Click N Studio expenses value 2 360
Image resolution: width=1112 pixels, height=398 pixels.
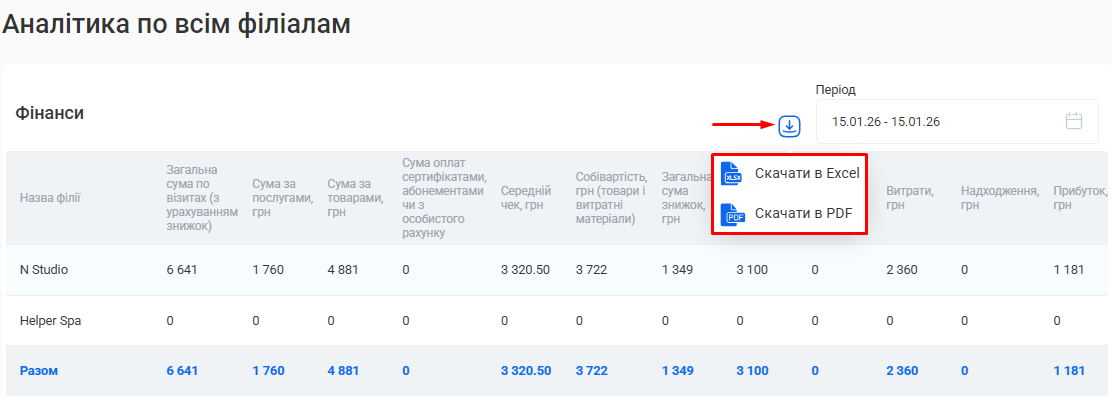click(x=902, y=270)
